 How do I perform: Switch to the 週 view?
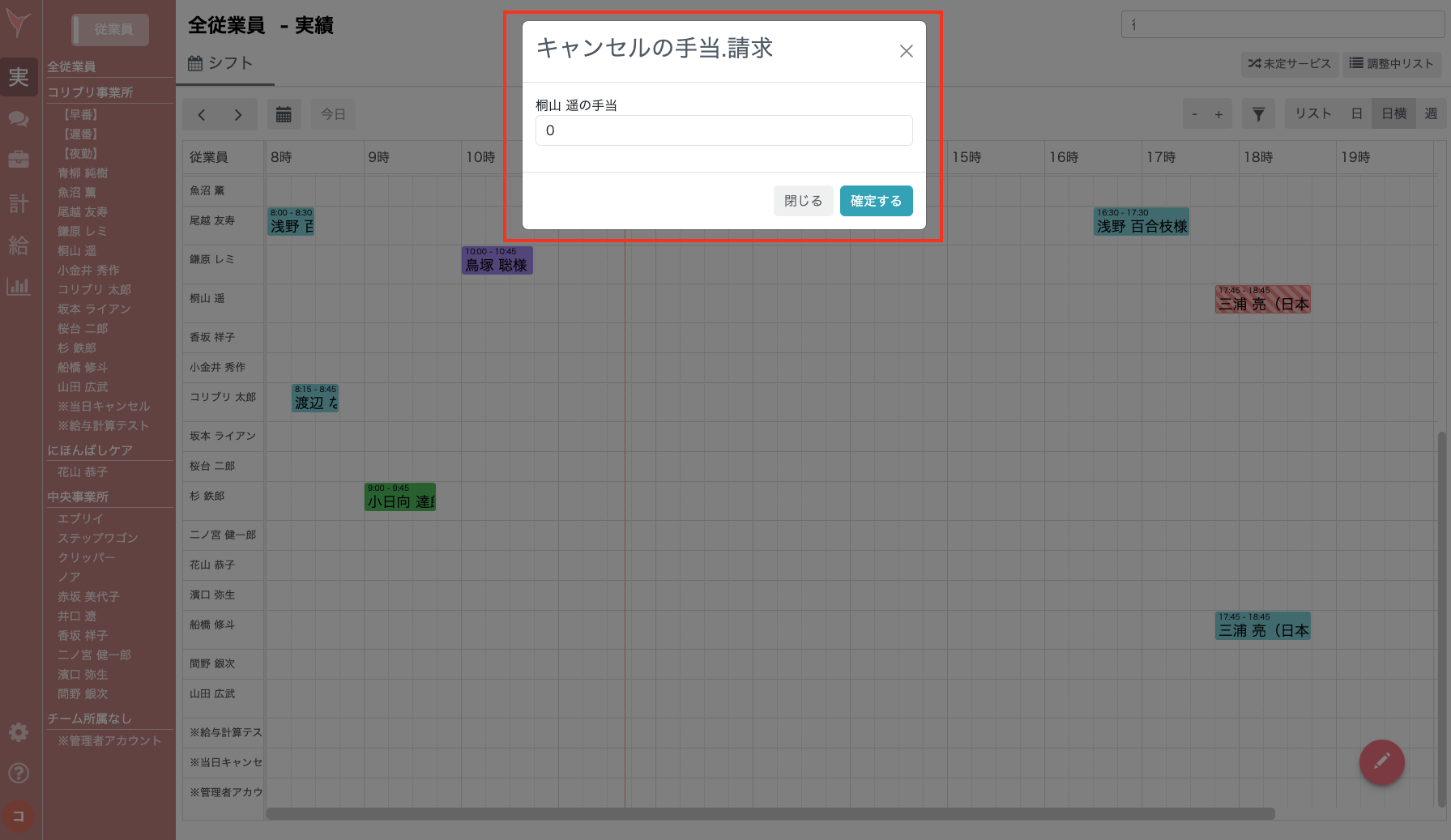(x=1432, y=113)
